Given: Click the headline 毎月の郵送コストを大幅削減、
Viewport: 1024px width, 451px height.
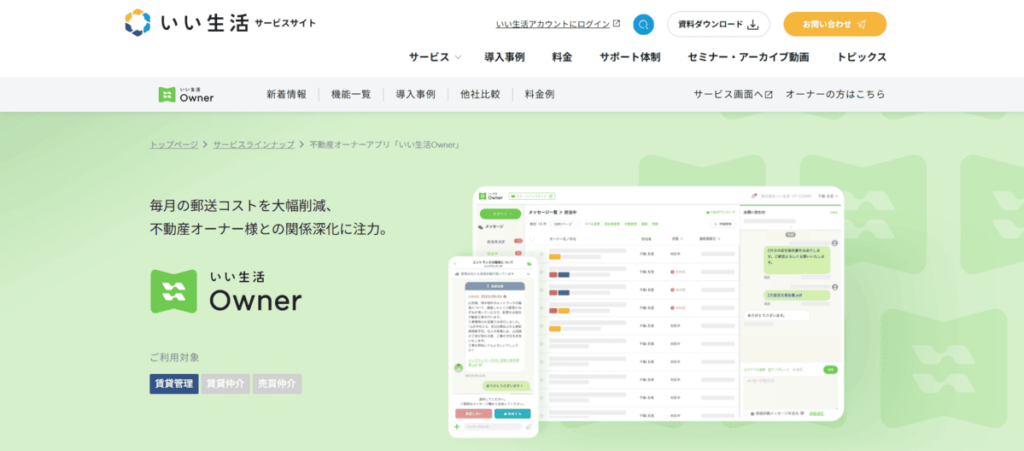Looking at the screenshot, I should point(242,206).
